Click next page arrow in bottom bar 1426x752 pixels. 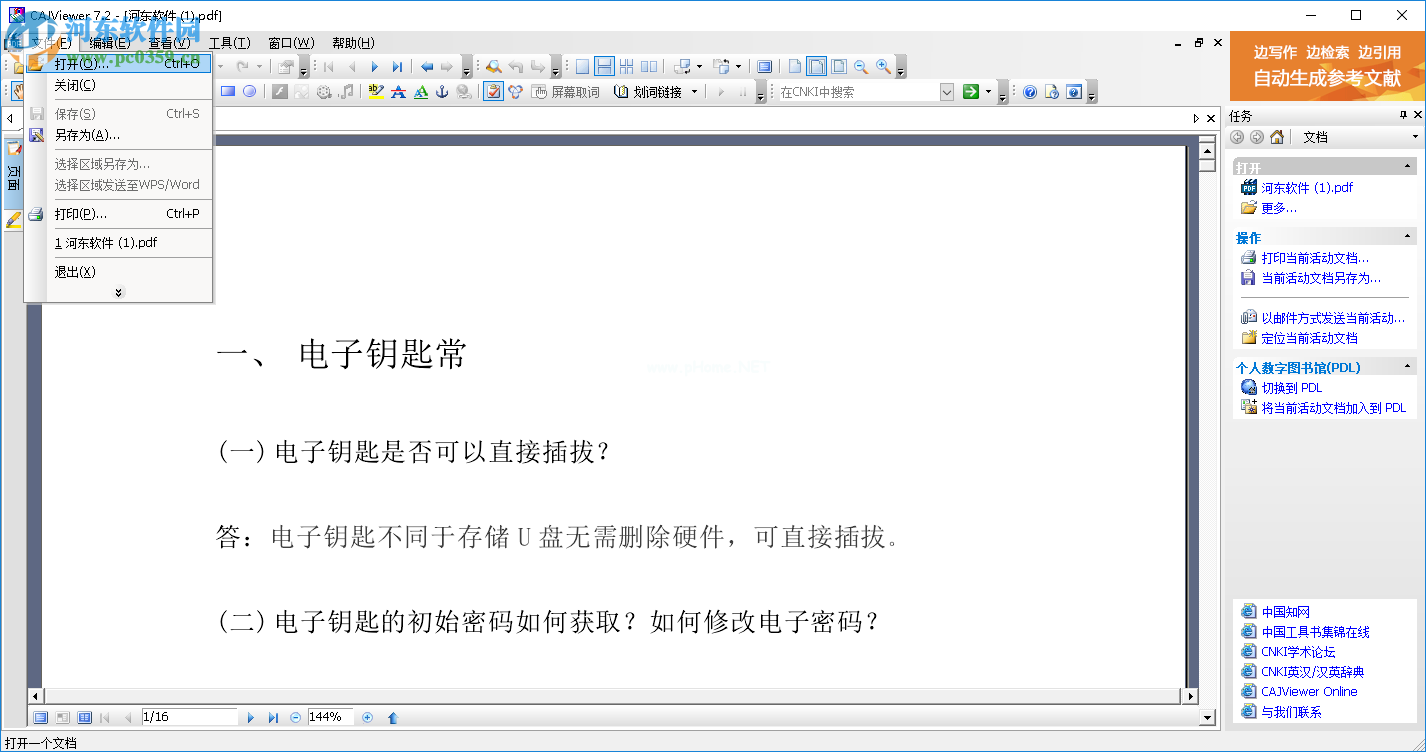point(251,717)
